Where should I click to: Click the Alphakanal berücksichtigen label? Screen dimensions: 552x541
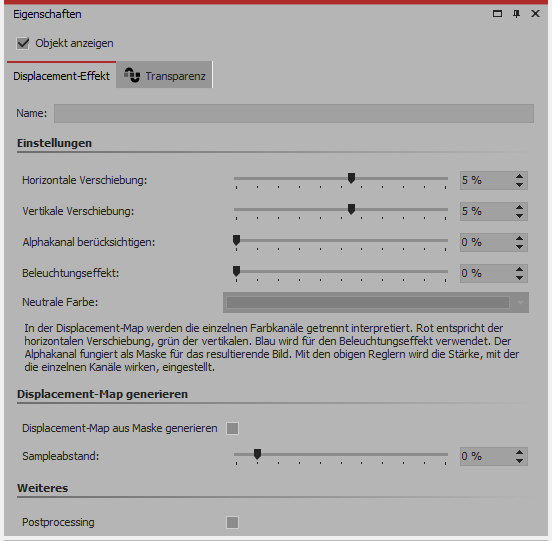click(88, 242)
